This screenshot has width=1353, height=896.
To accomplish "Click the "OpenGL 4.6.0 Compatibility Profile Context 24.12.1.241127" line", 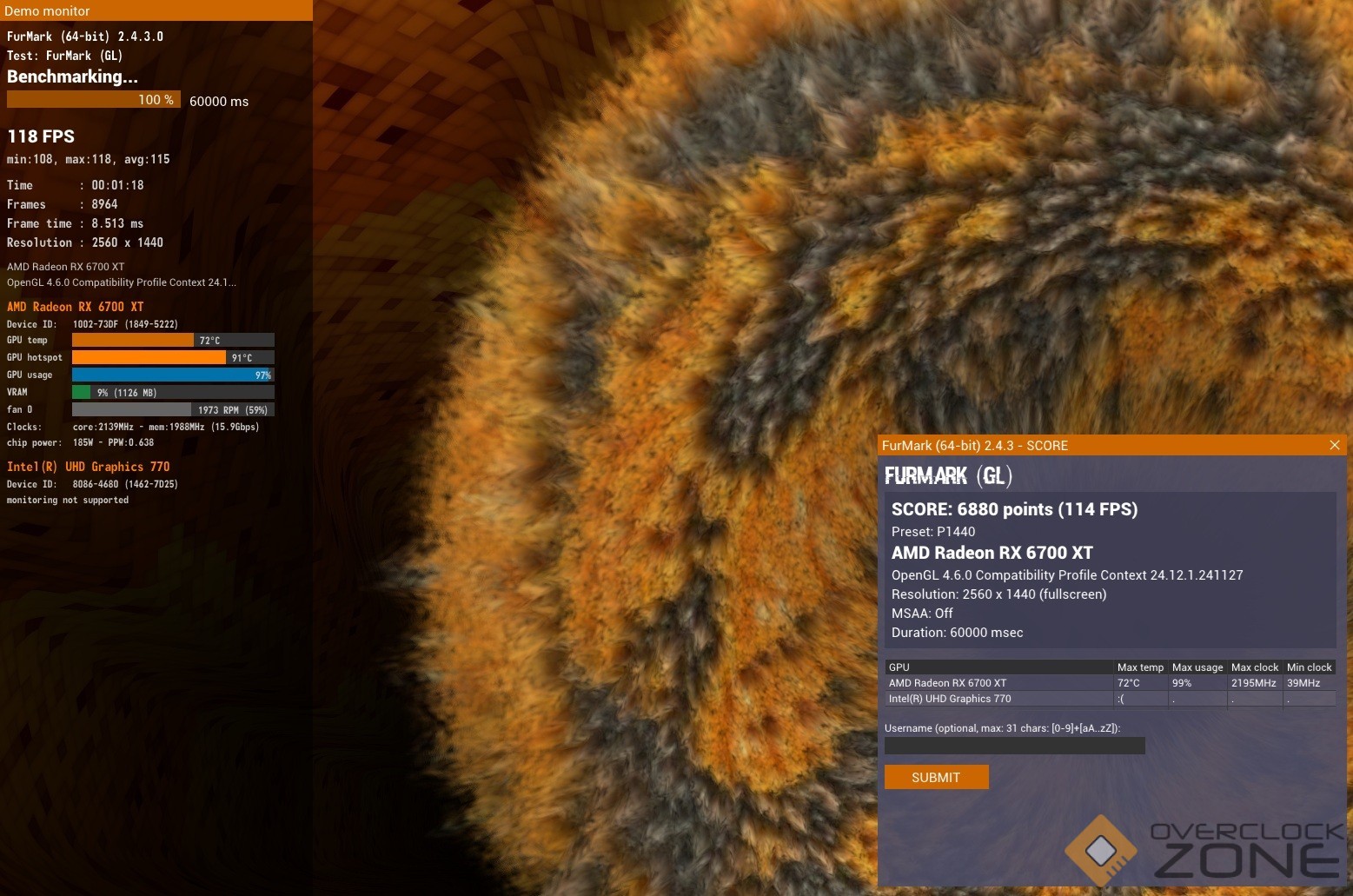I will [x=1067, y=575].
